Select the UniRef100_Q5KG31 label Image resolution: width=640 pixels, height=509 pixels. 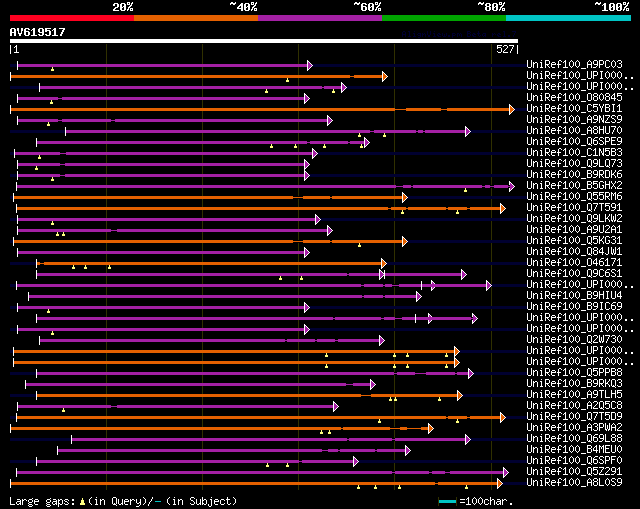coord(574,240)
